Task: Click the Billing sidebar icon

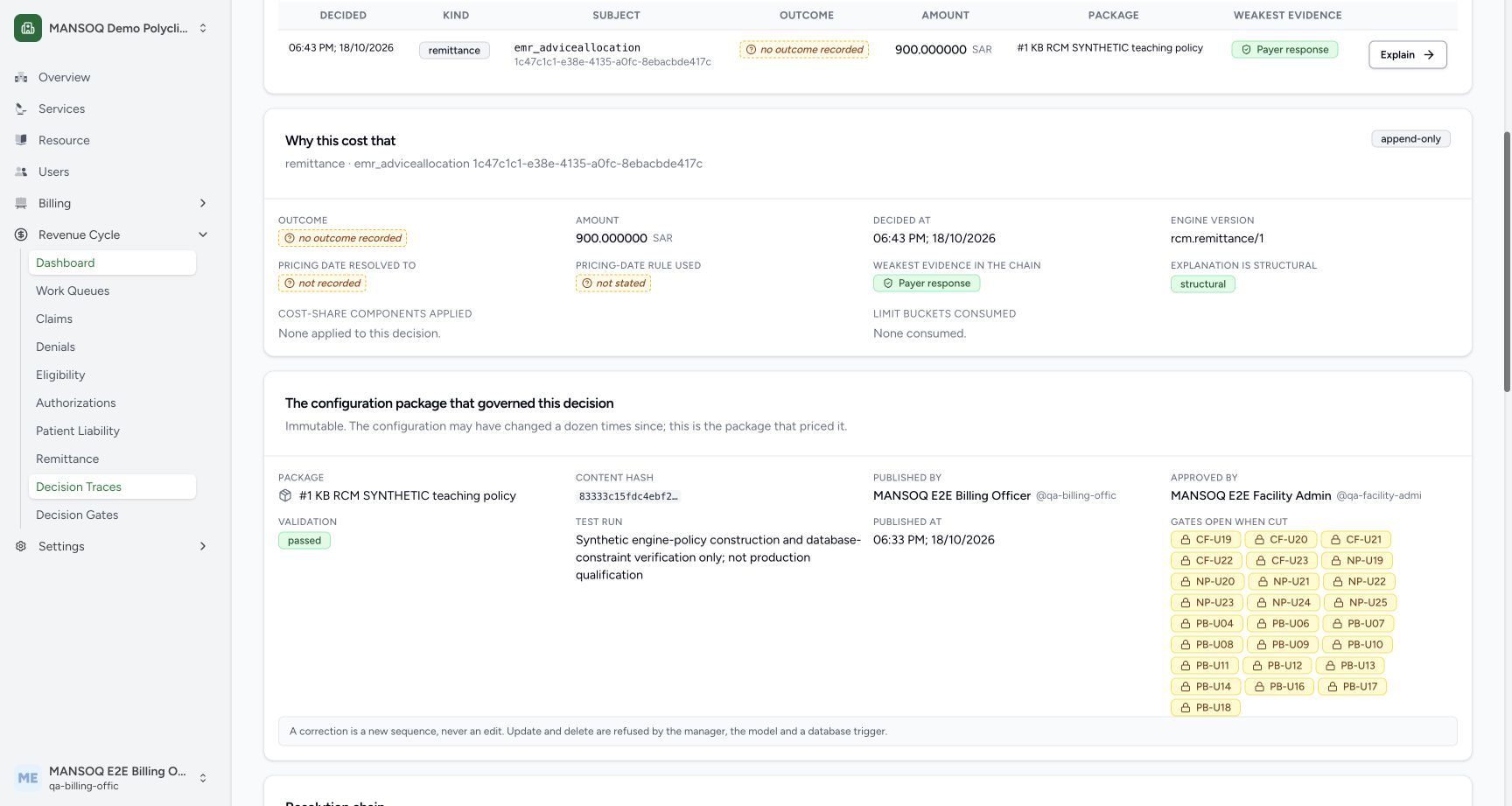Action: (x=21, y=203)
